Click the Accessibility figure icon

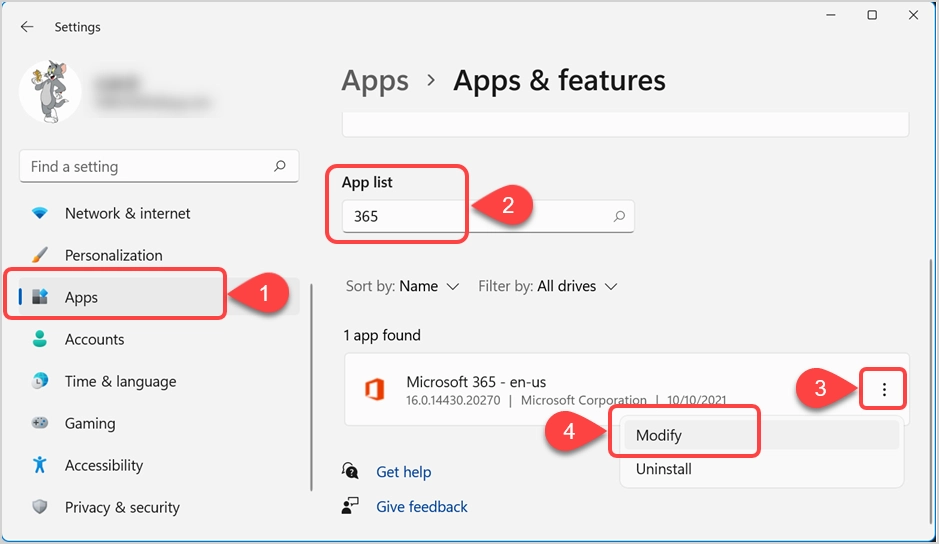click(40, 465)
